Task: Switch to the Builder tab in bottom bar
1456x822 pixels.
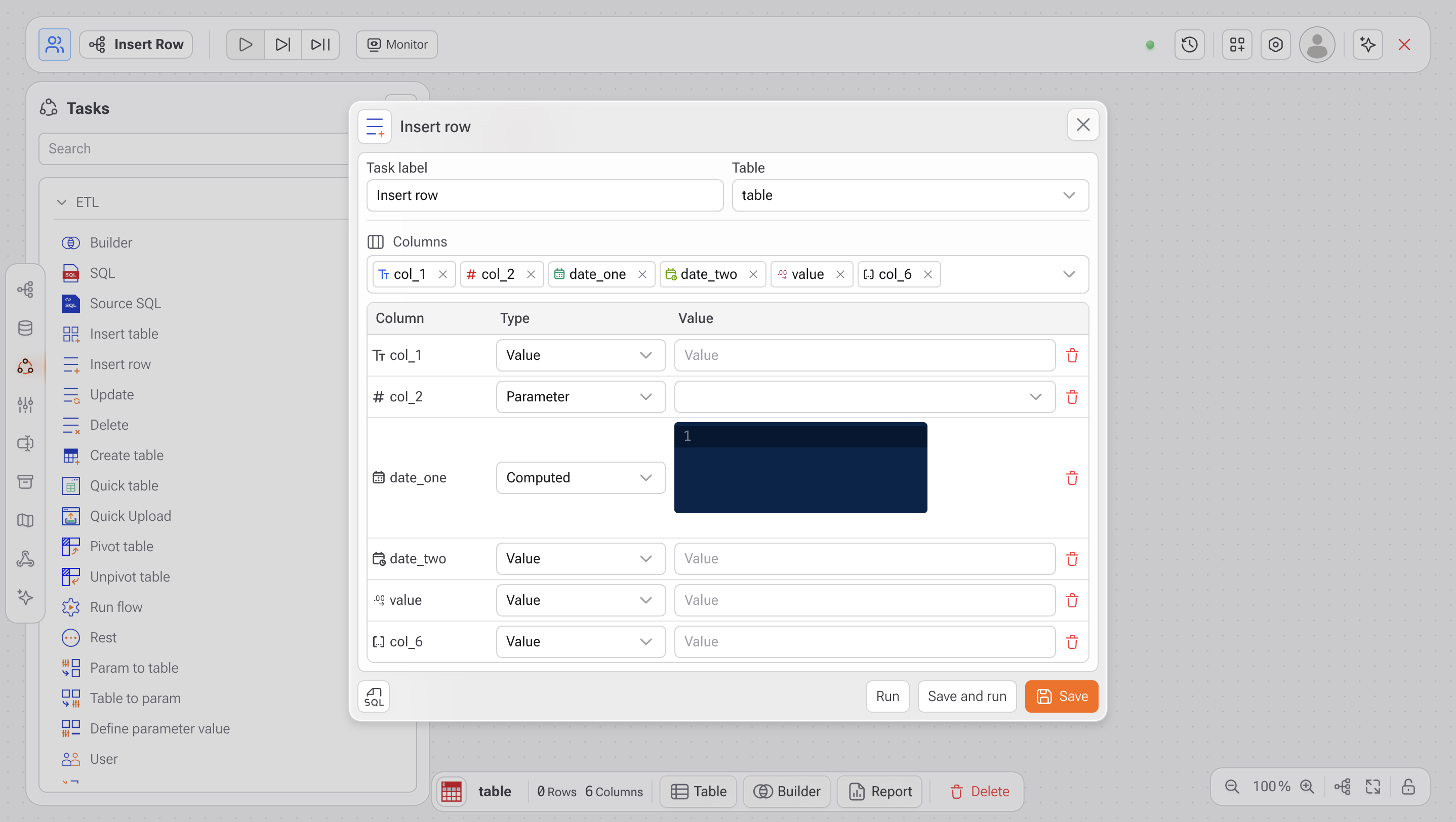Action: (787, 792)
